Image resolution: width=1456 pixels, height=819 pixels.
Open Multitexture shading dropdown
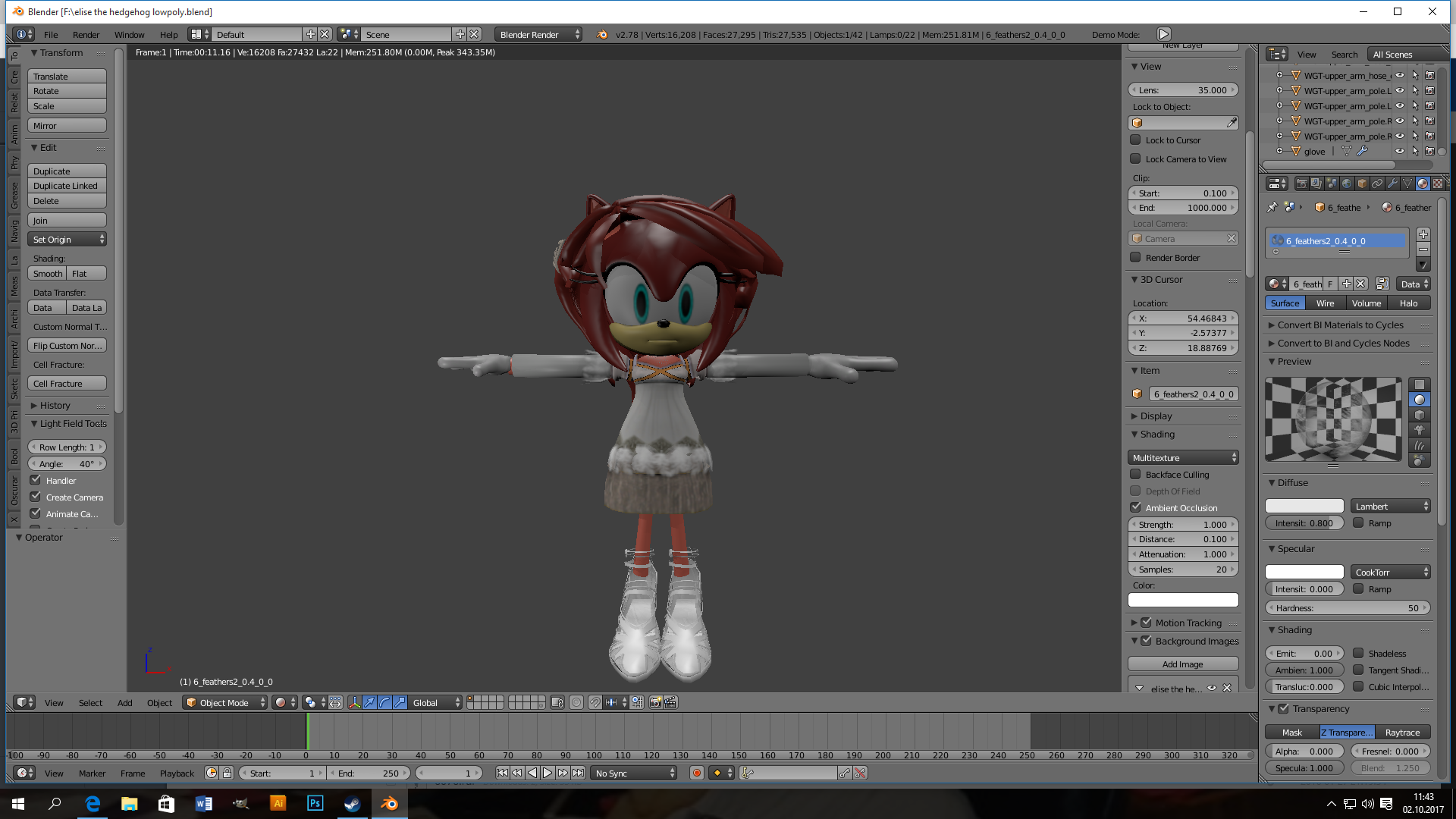(1183, 457)
